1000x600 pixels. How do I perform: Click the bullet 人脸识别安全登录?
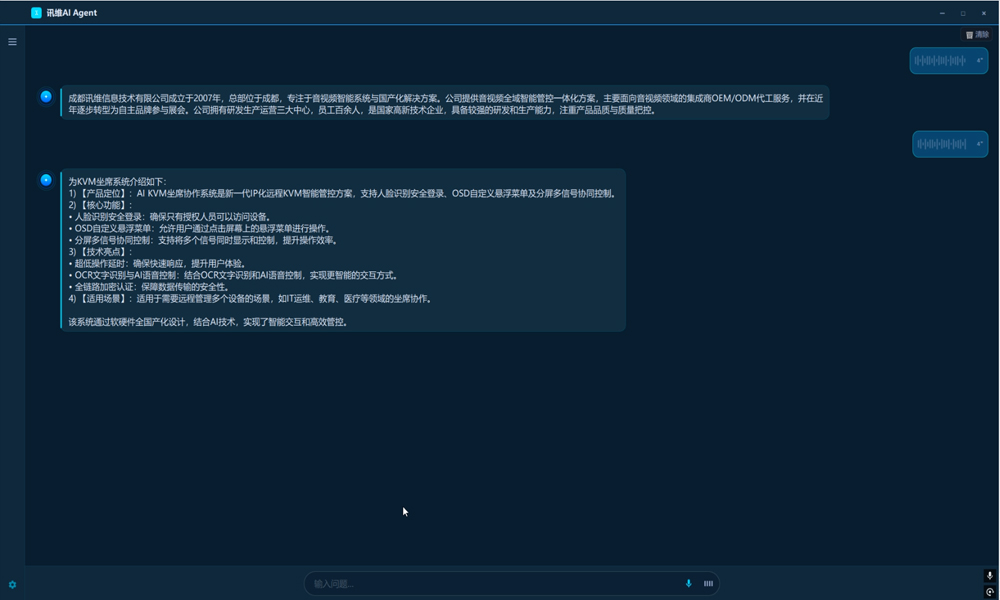tap(170, 217)
